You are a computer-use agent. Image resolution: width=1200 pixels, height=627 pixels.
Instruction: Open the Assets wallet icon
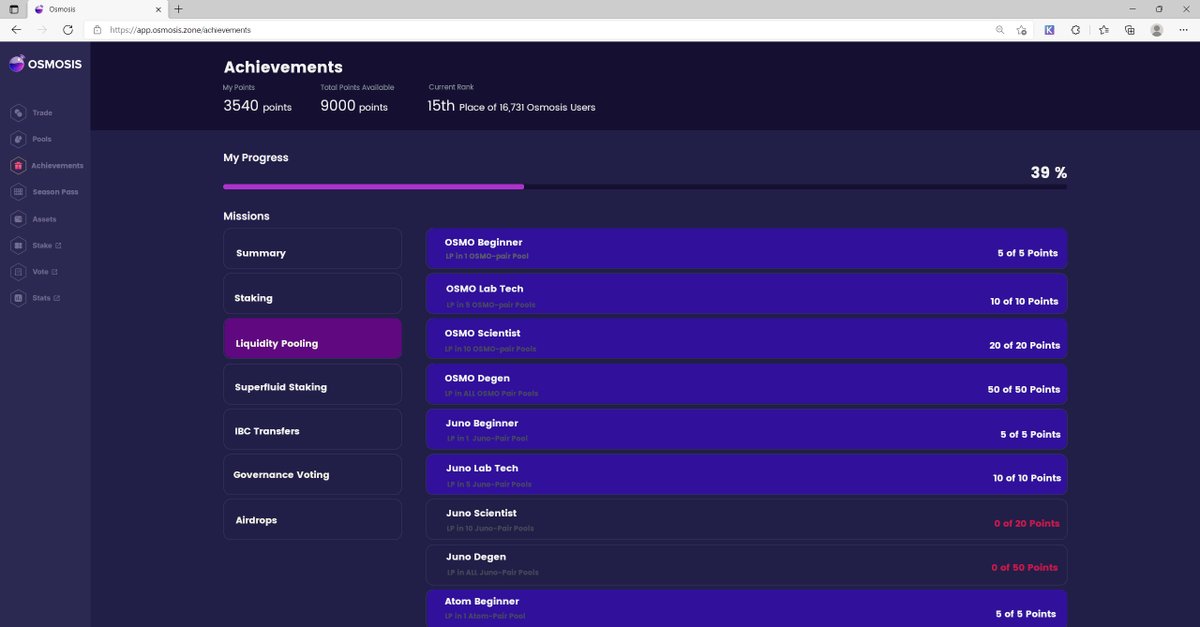click(18, 219)
